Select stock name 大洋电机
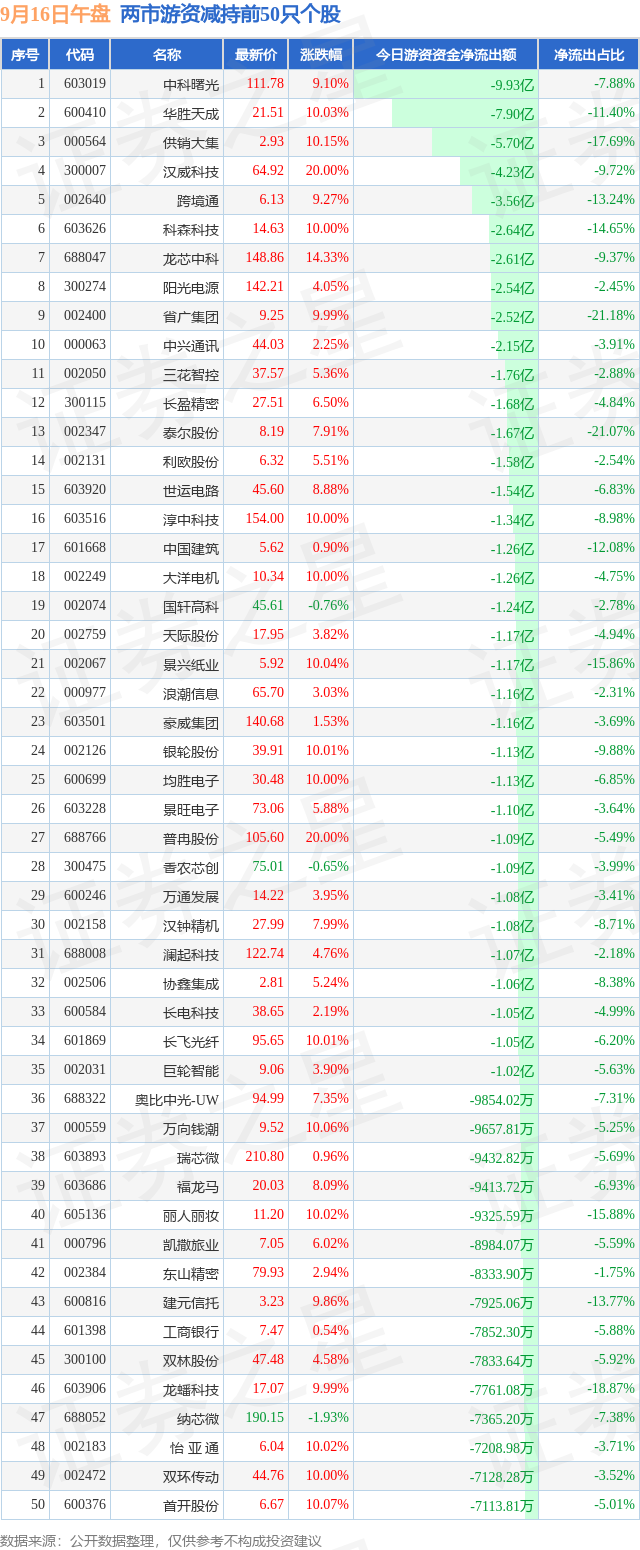 (190, 577)
